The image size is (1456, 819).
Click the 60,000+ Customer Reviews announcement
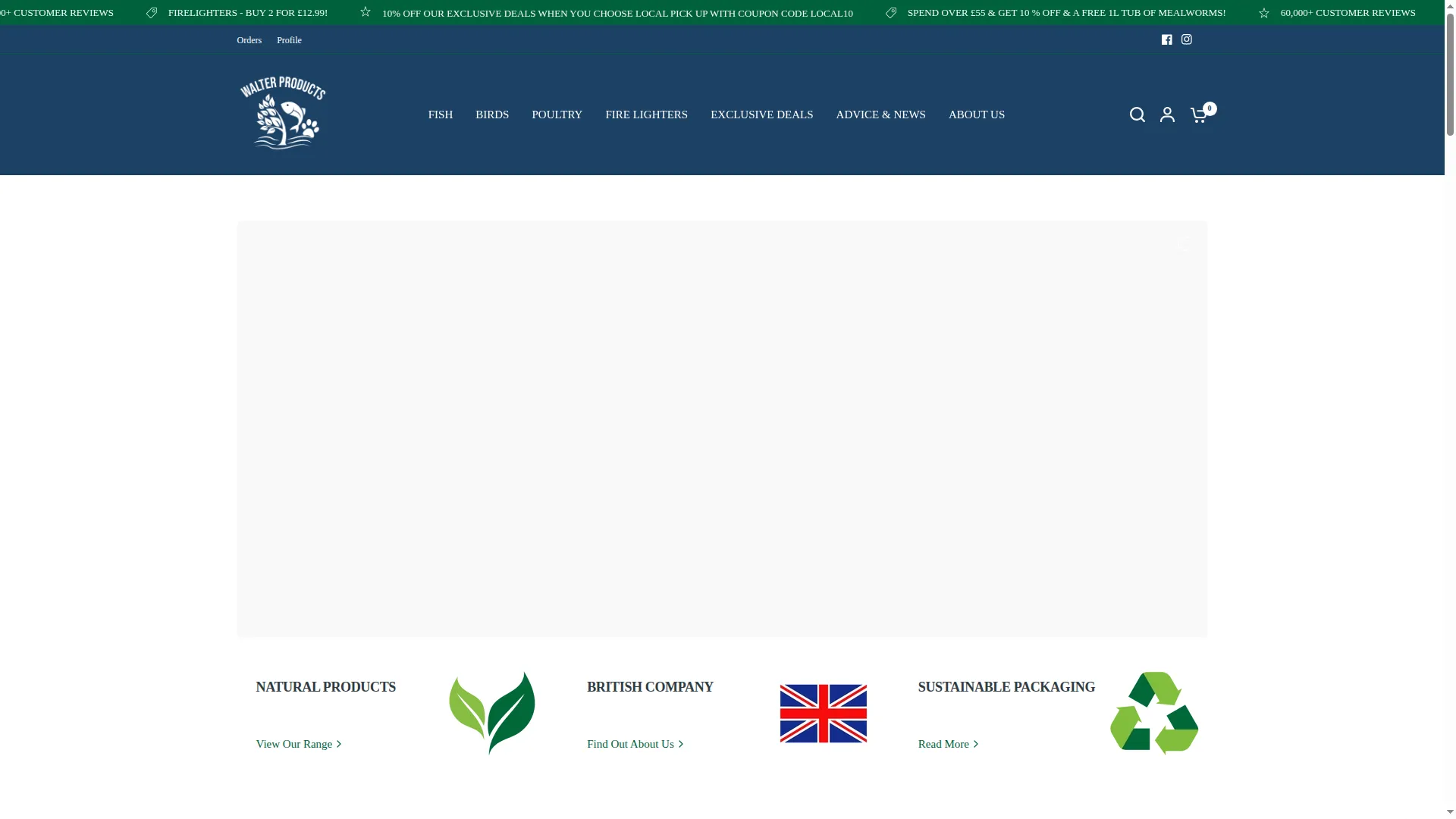point(1348,13)
